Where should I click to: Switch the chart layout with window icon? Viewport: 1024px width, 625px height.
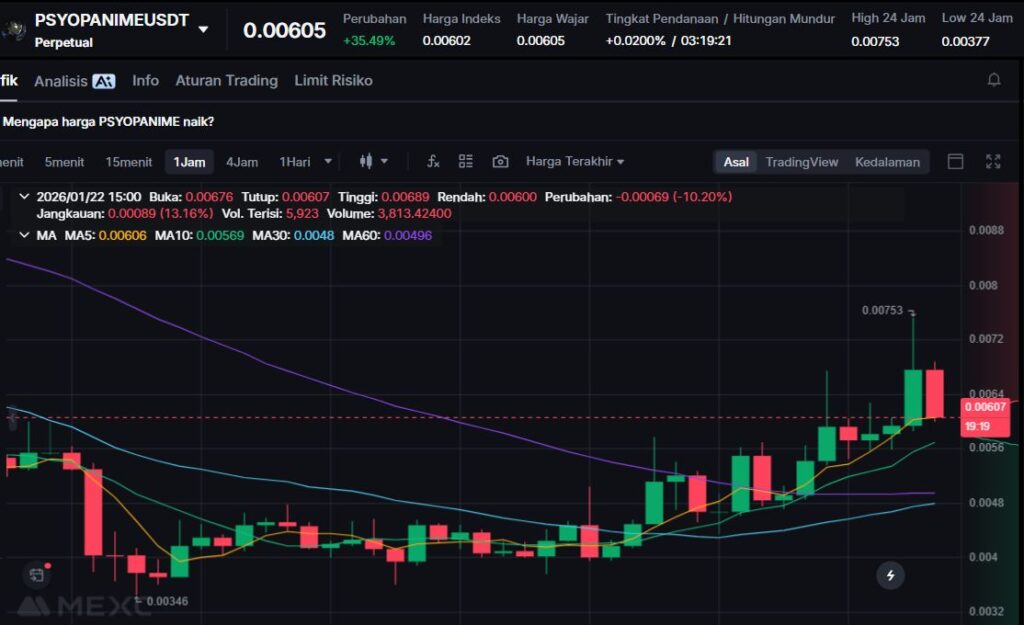point(955,162)
